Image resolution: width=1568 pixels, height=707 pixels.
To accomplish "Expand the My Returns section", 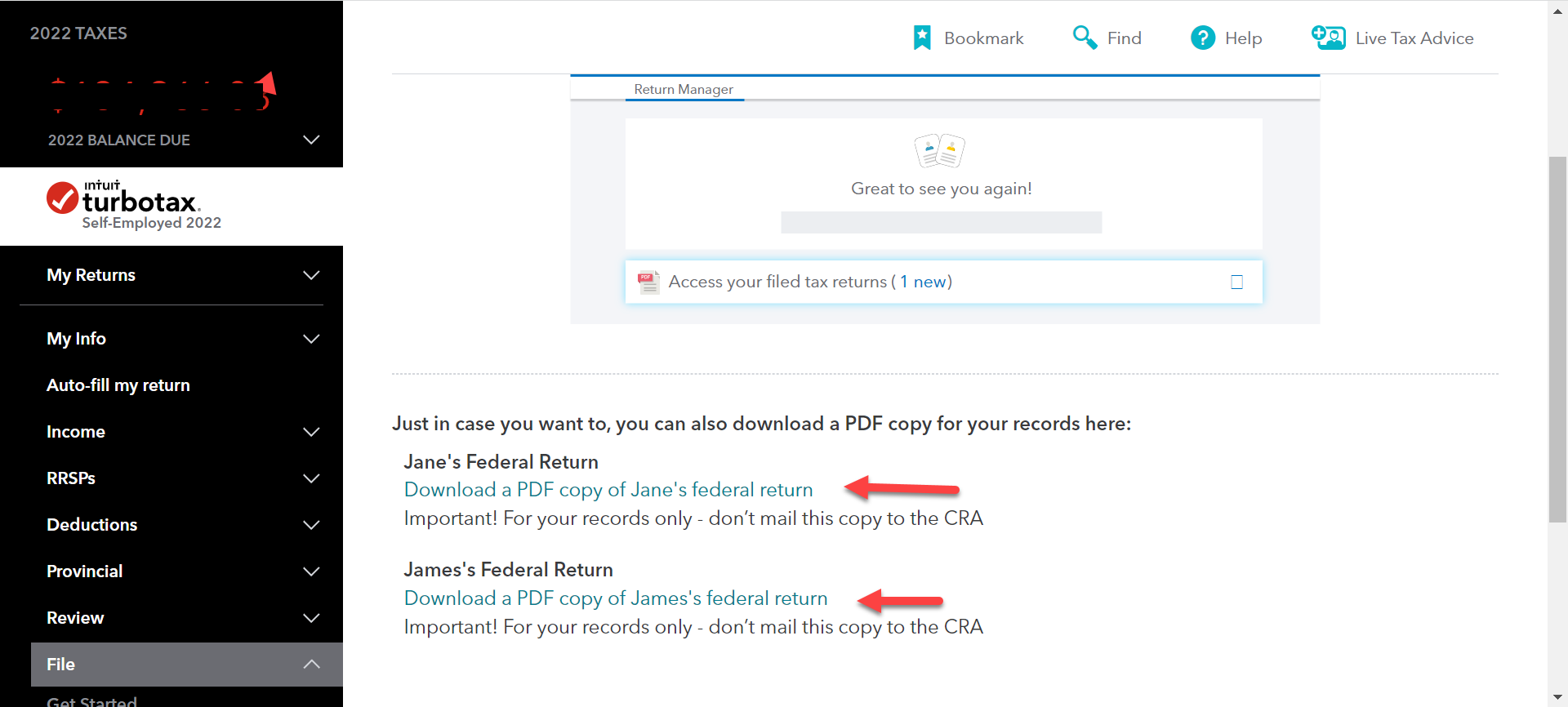I will point(311,275).
